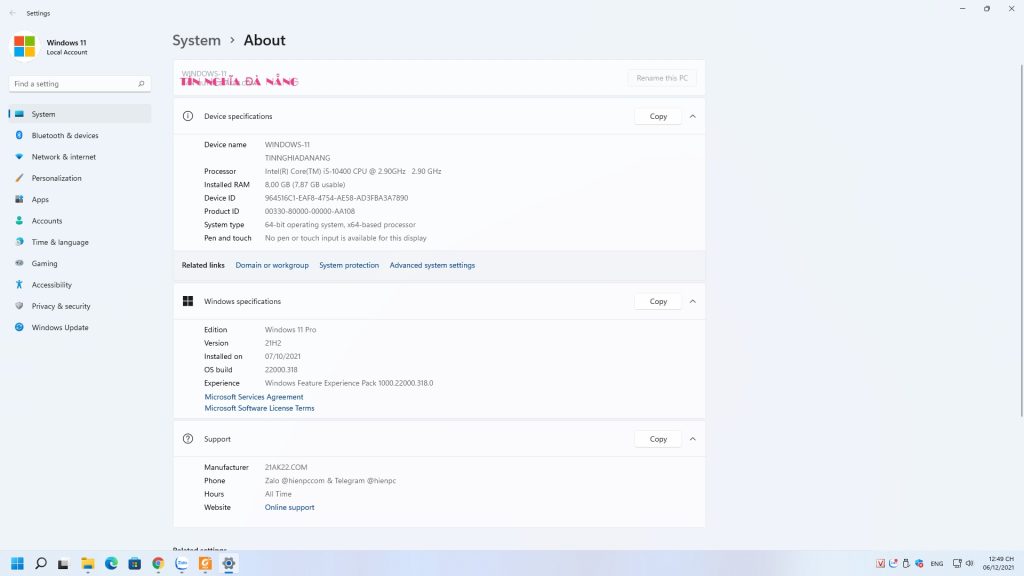The width and height of the screenshot is (1024, 576).
Task: Click the Rename this PC button
Action: click(662, 78)
